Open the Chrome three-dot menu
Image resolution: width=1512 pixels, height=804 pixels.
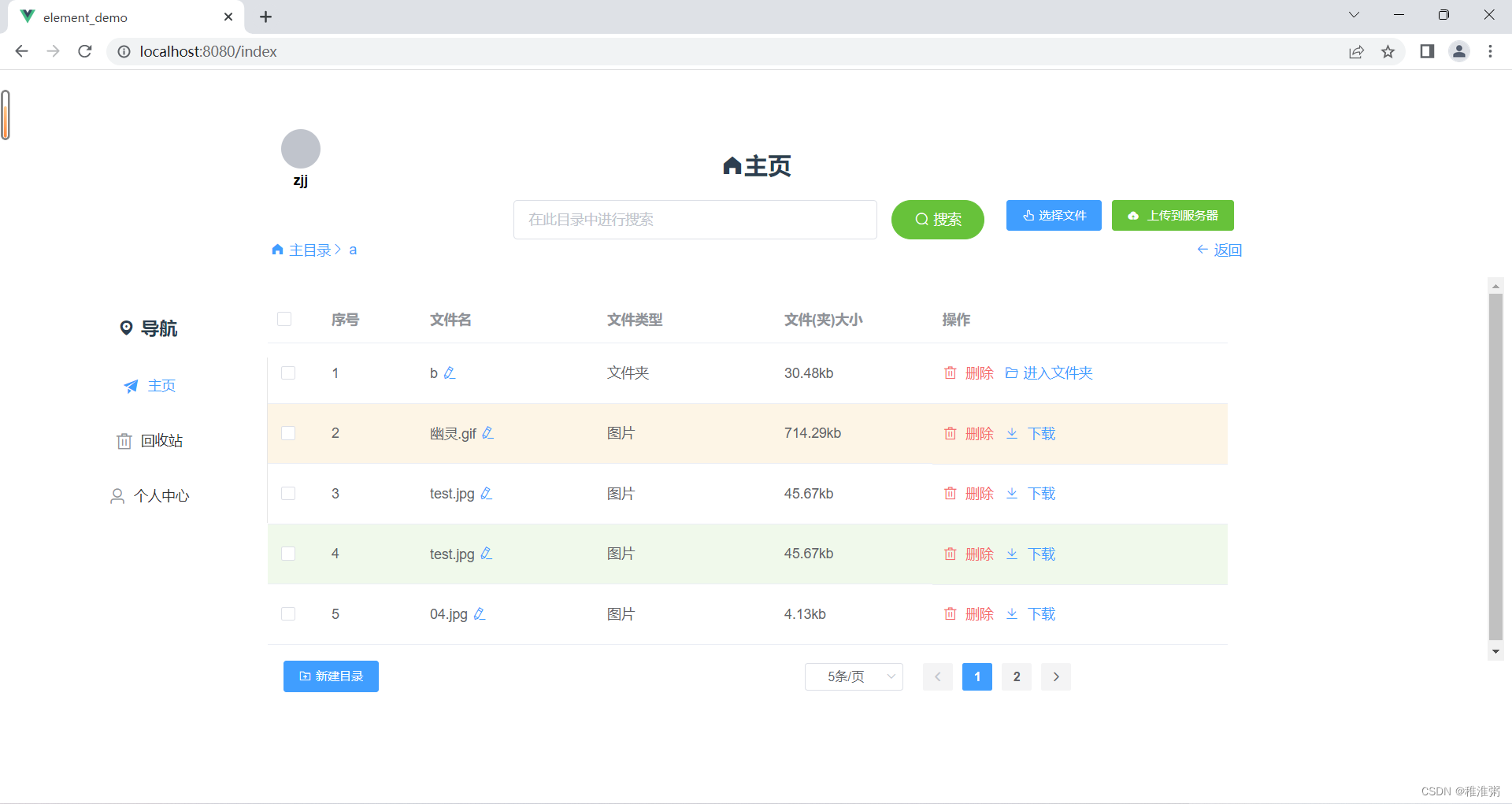[1490, 51]
